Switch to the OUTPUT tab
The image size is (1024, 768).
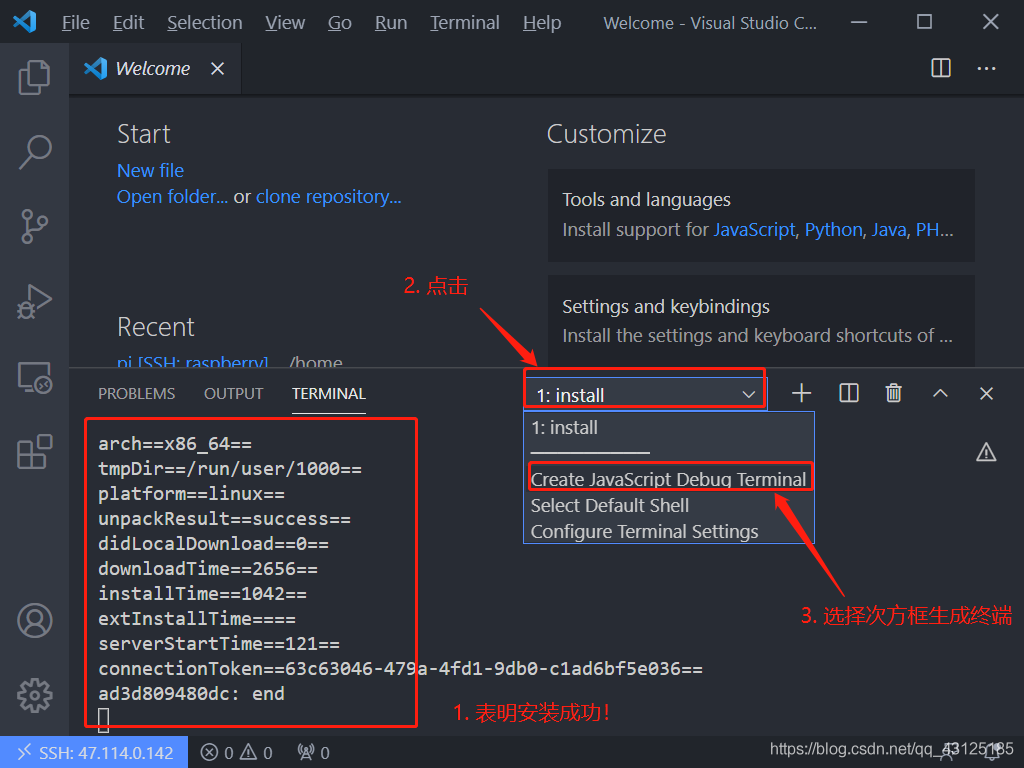click(x=233, y=394)
